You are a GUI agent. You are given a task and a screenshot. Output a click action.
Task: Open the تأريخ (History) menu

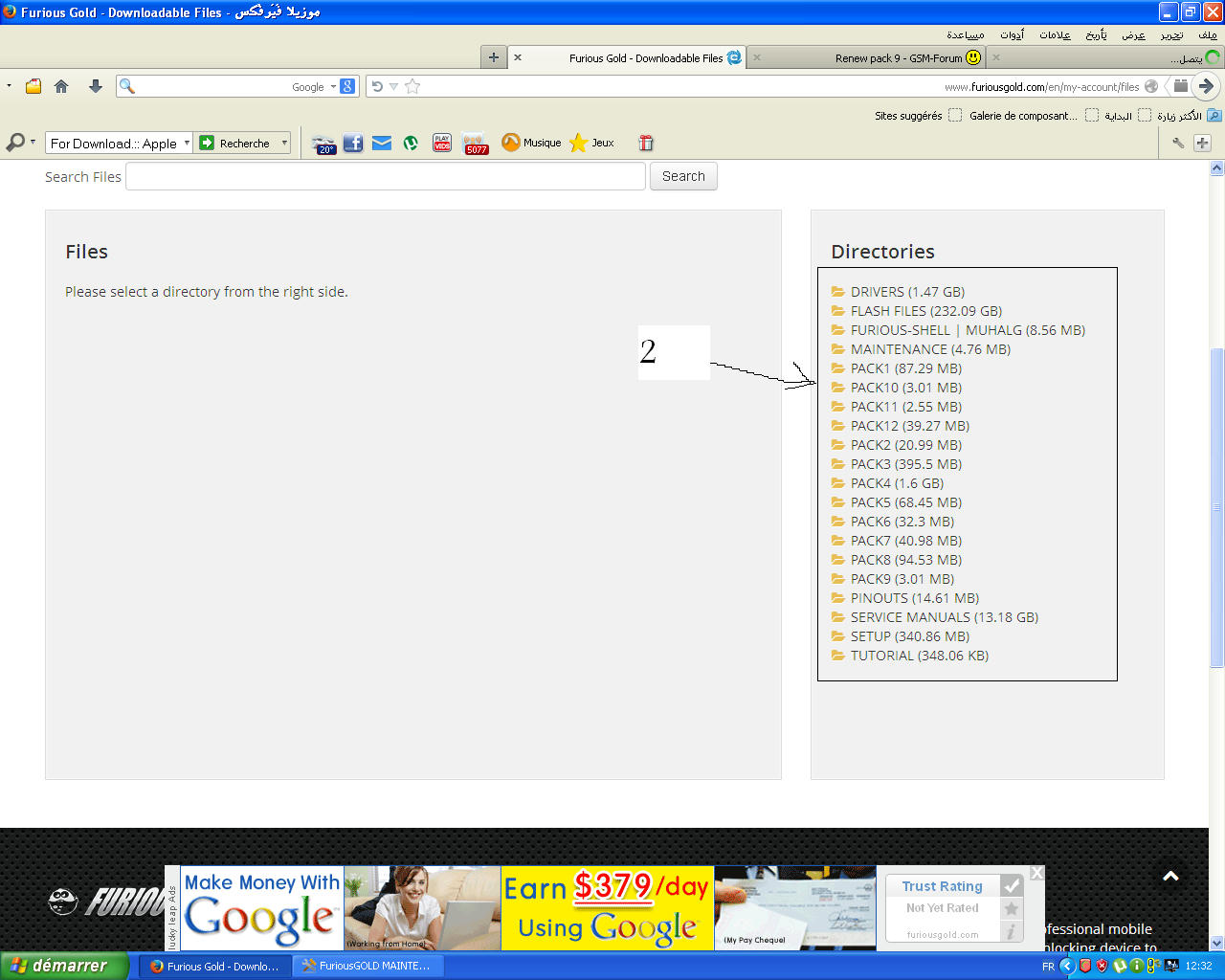[1096, 34]
